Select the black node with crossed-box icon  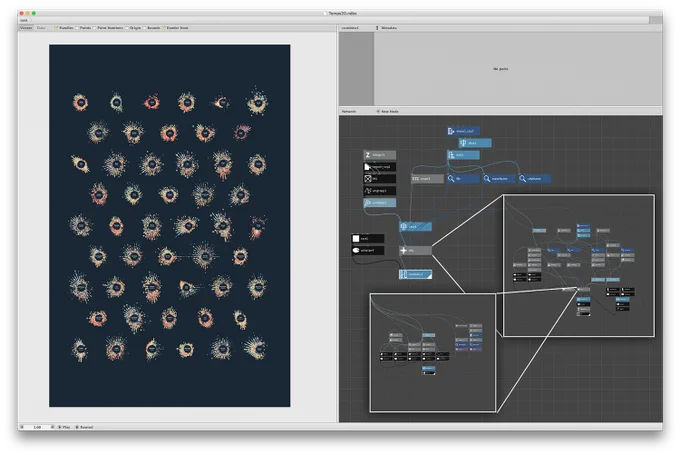click(x=379, y=179)
